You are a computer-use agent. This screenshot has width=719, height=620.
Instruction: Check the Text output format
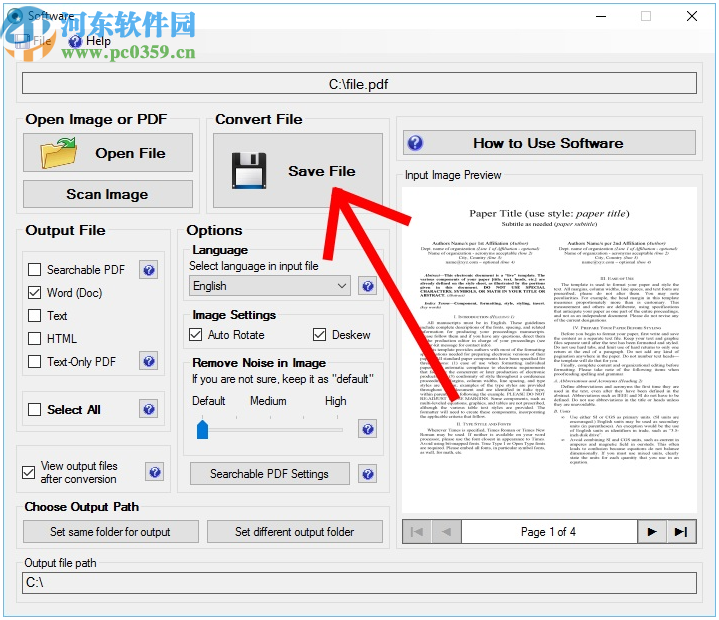(34, 316)
